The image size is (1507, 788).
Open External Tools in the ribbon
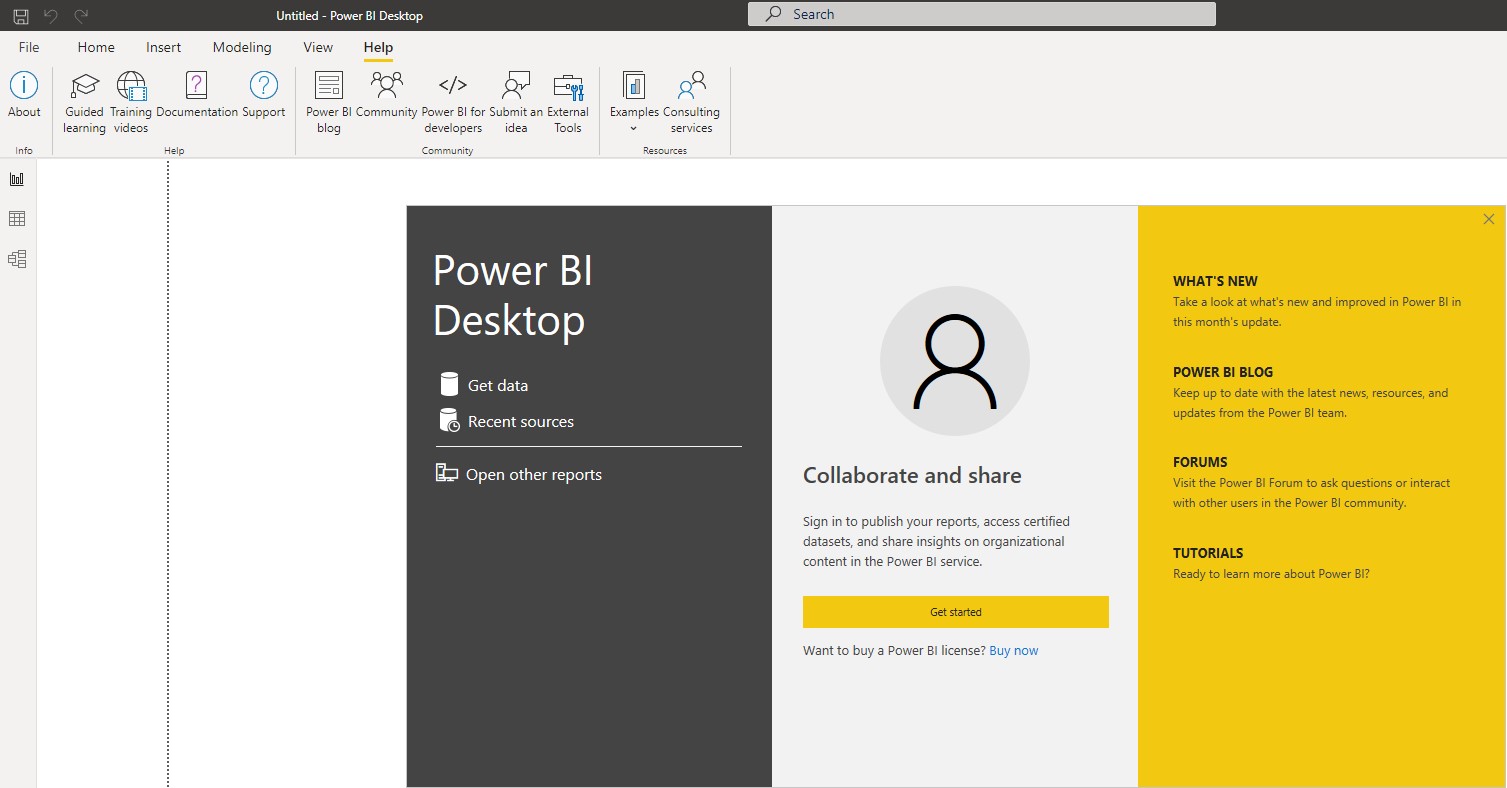click(568, 87)
